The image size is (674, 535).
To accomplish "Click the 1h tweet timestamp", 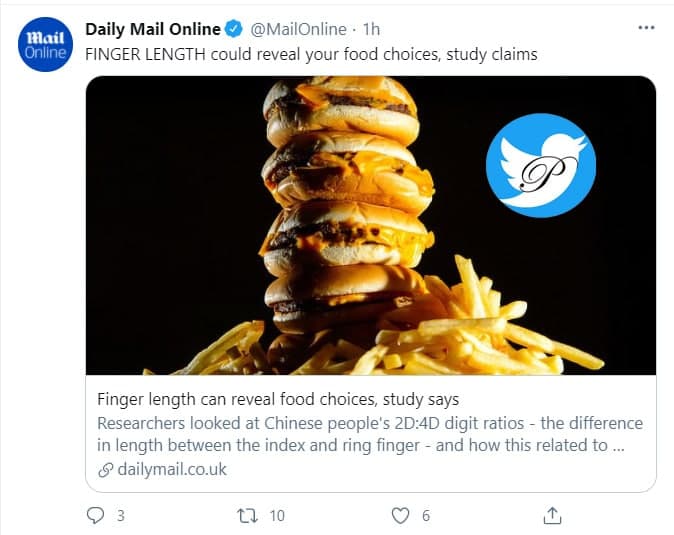I will coord(374,29).
